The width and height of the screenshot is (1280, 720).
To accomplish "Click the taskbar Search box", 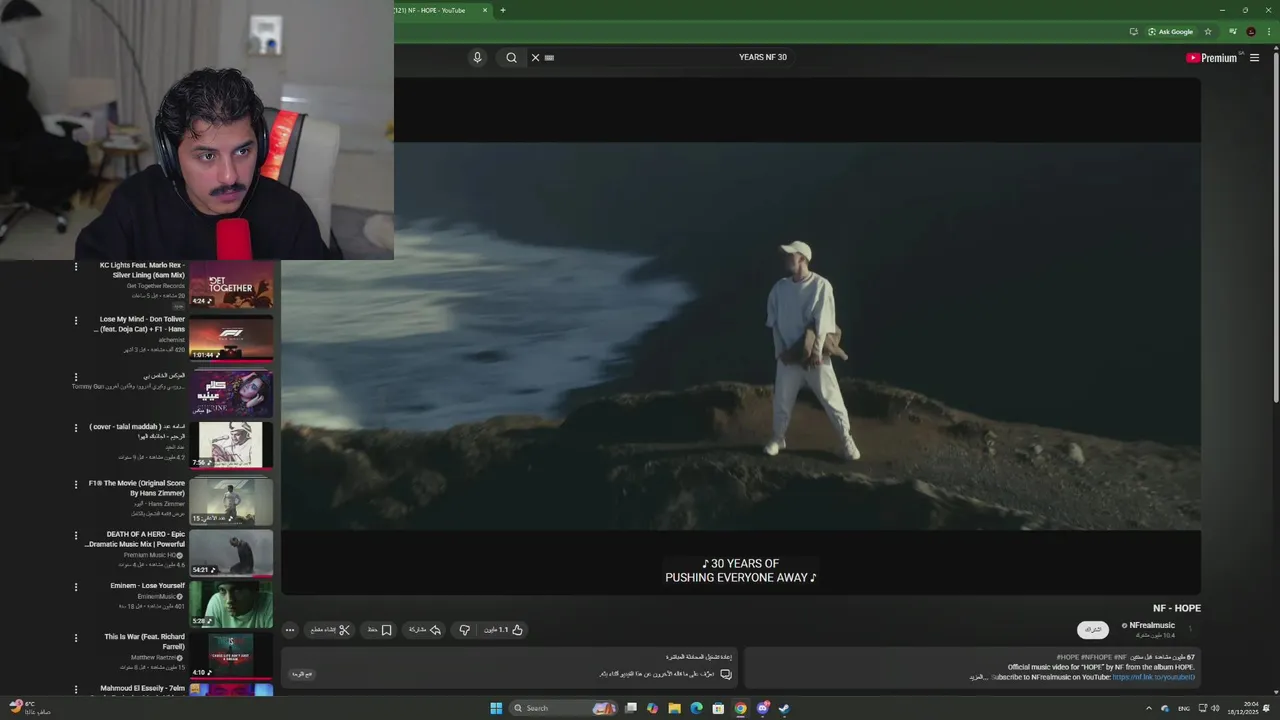I will (x=564, y=708).
